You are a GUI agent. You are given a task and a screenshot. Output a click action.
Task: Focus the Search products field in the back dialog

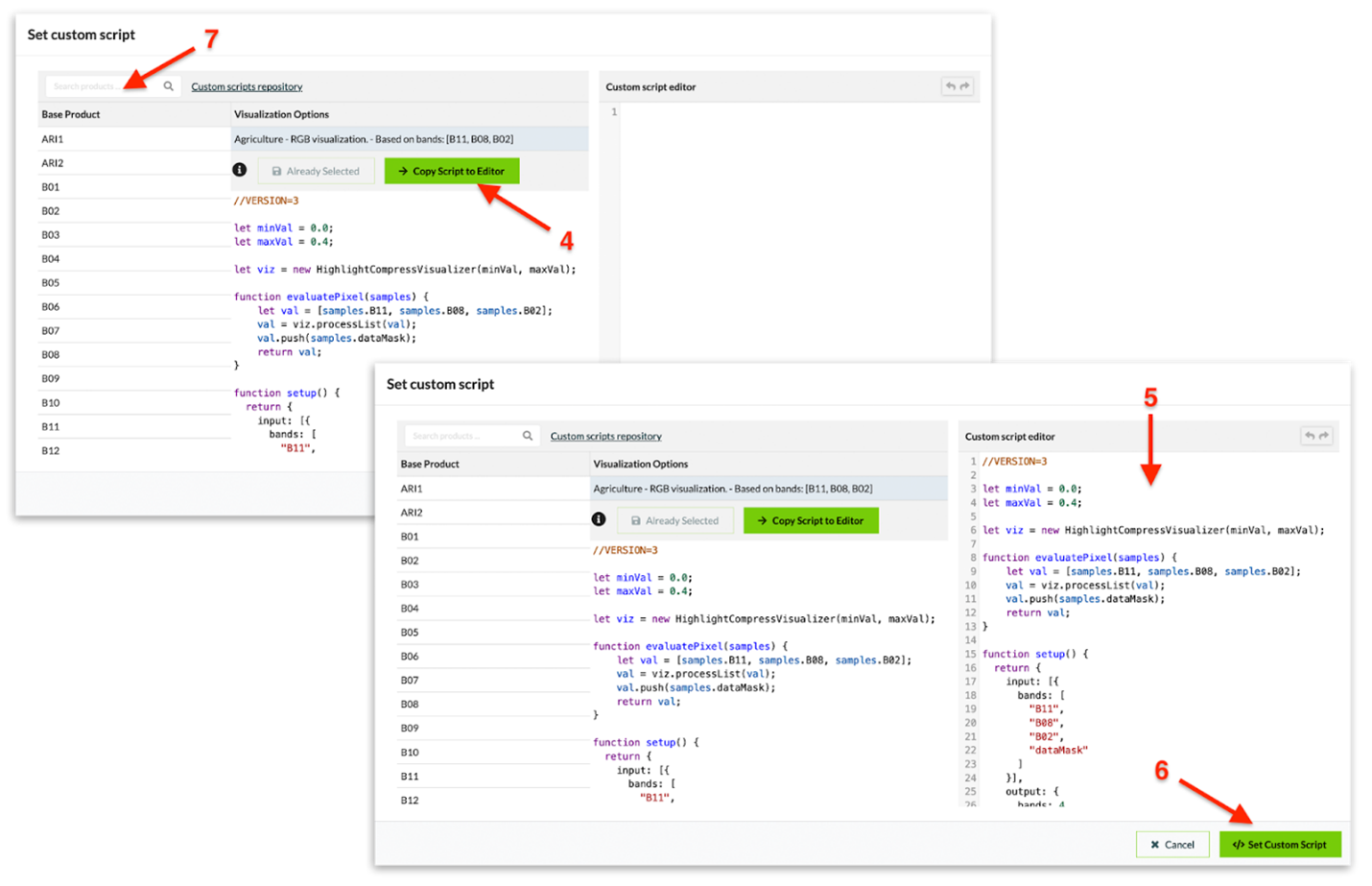pyautogui.click(x=101, y=86)
